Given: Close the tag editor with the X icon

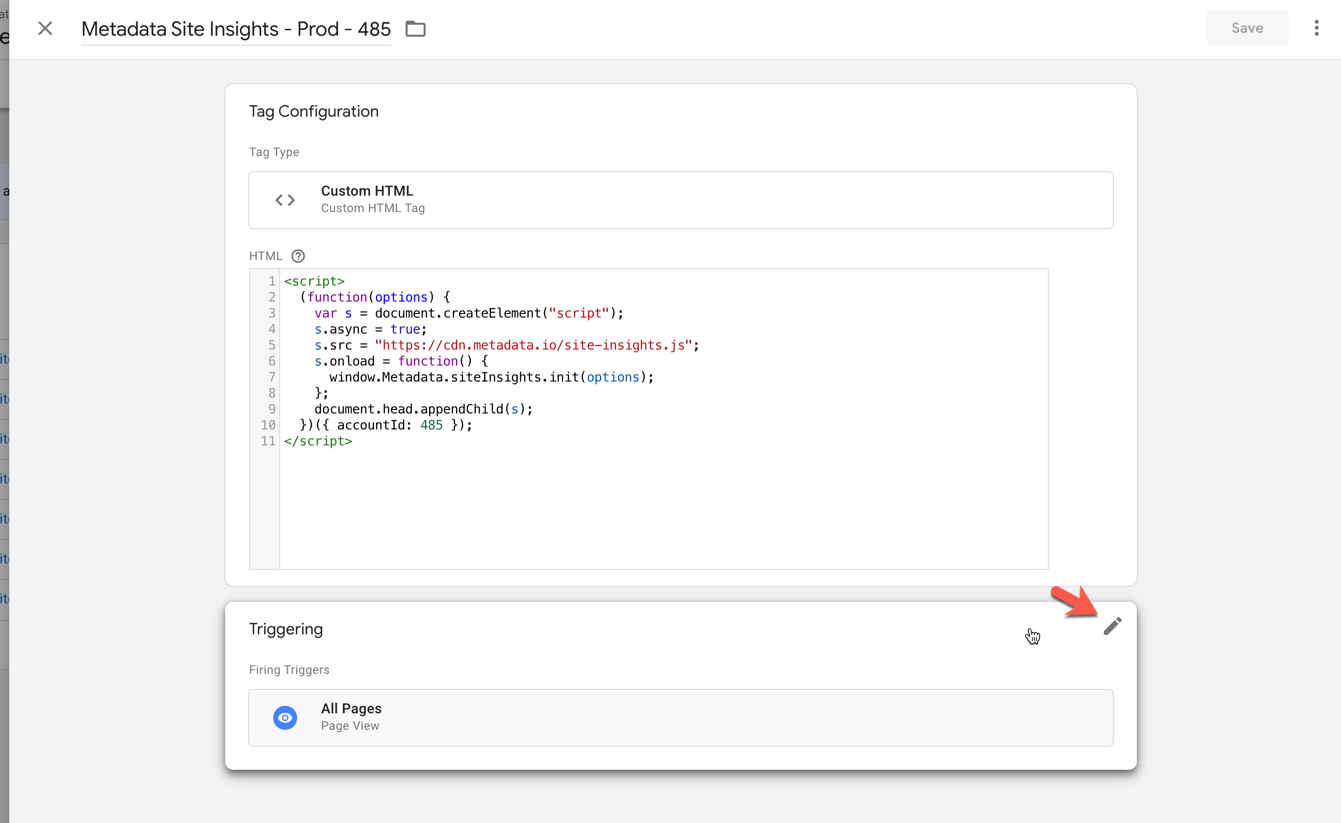Looking at the screenshot, I should coord(45,29).
